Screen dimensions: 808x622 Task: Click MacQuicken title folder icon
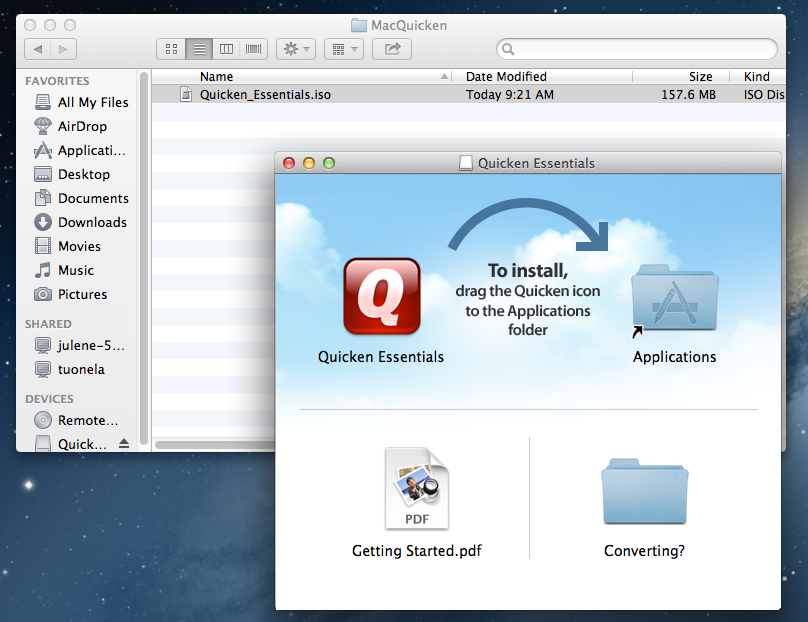pyautogui.click(x=359, y=25)
